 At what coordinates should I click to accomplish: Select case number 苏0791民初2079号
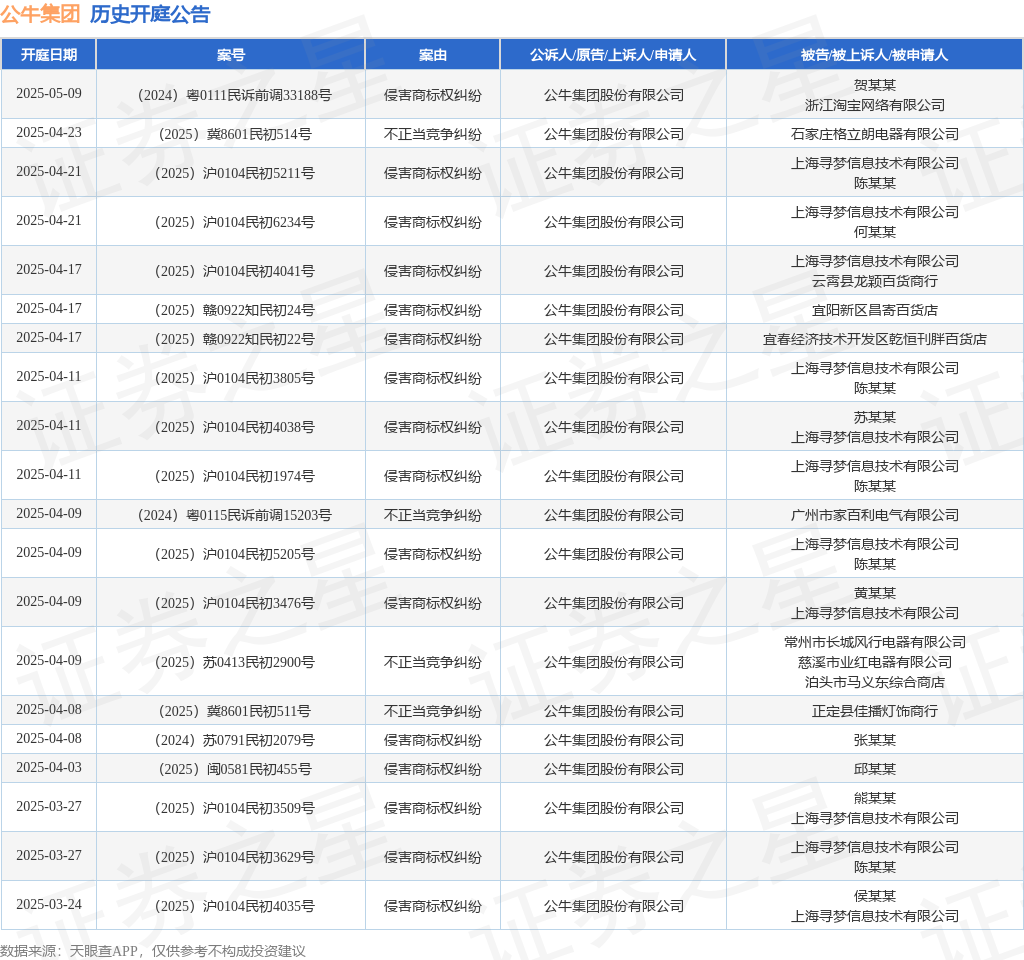(x=234, y=740)
